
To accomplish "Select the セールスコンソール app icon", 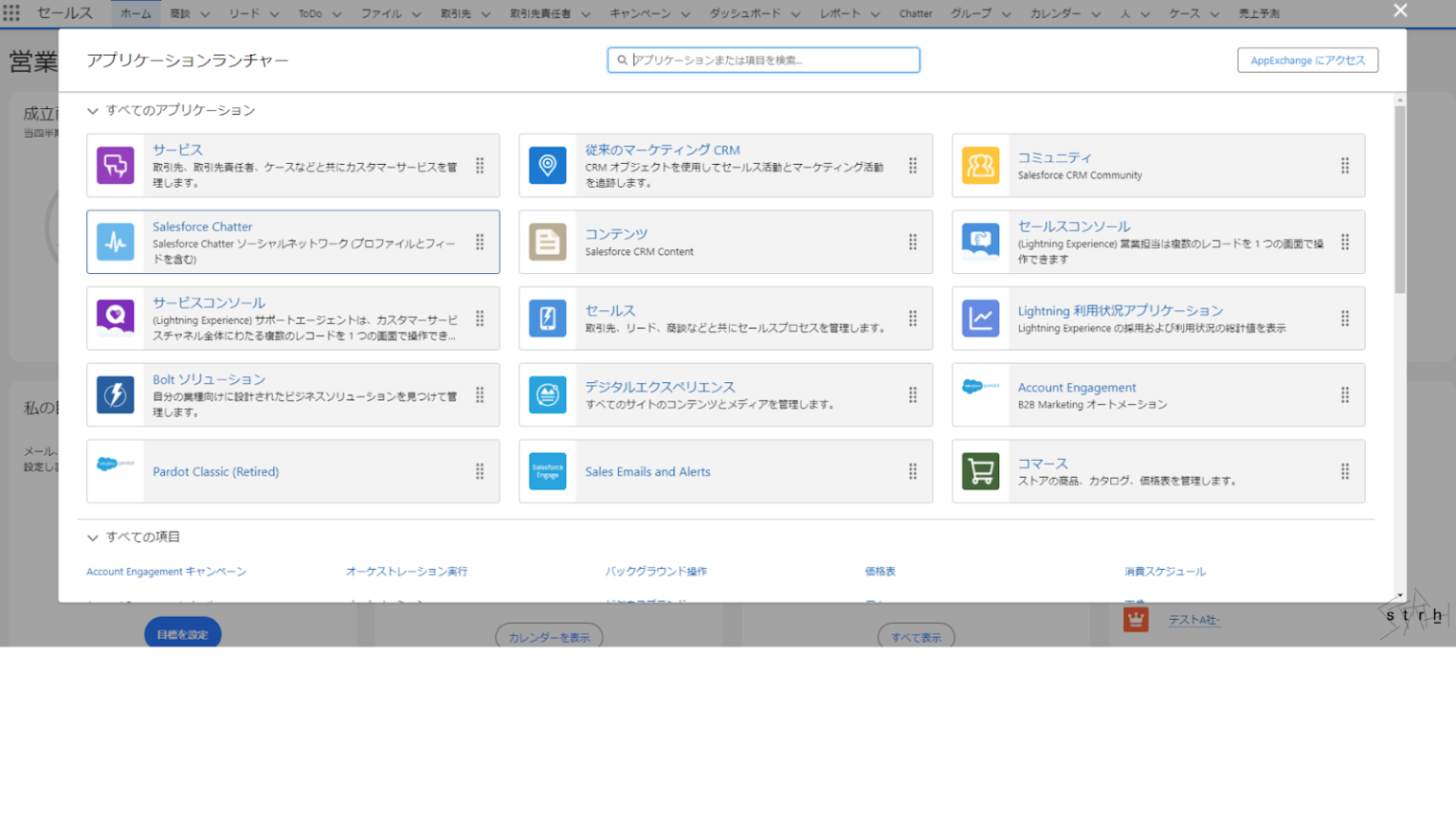I will pyautogui.click(x=980, y=242).
